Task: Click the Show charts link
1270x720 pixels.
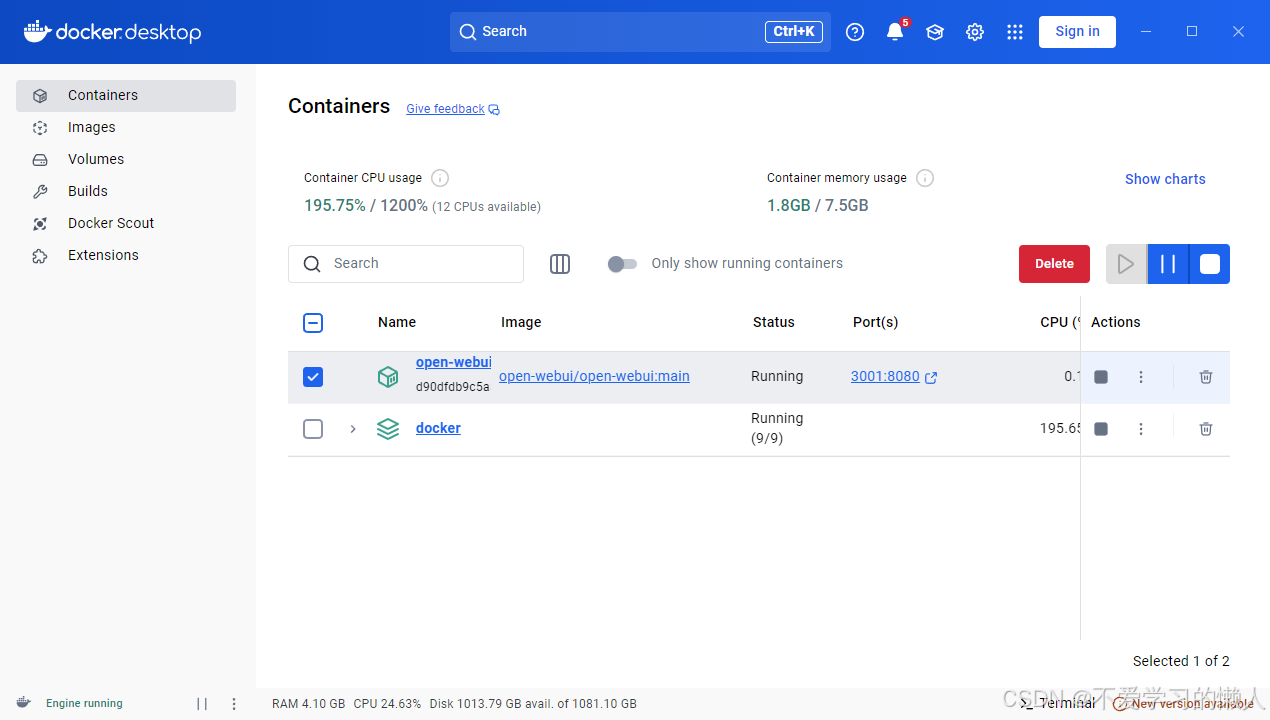Action: click(1165, 179)
